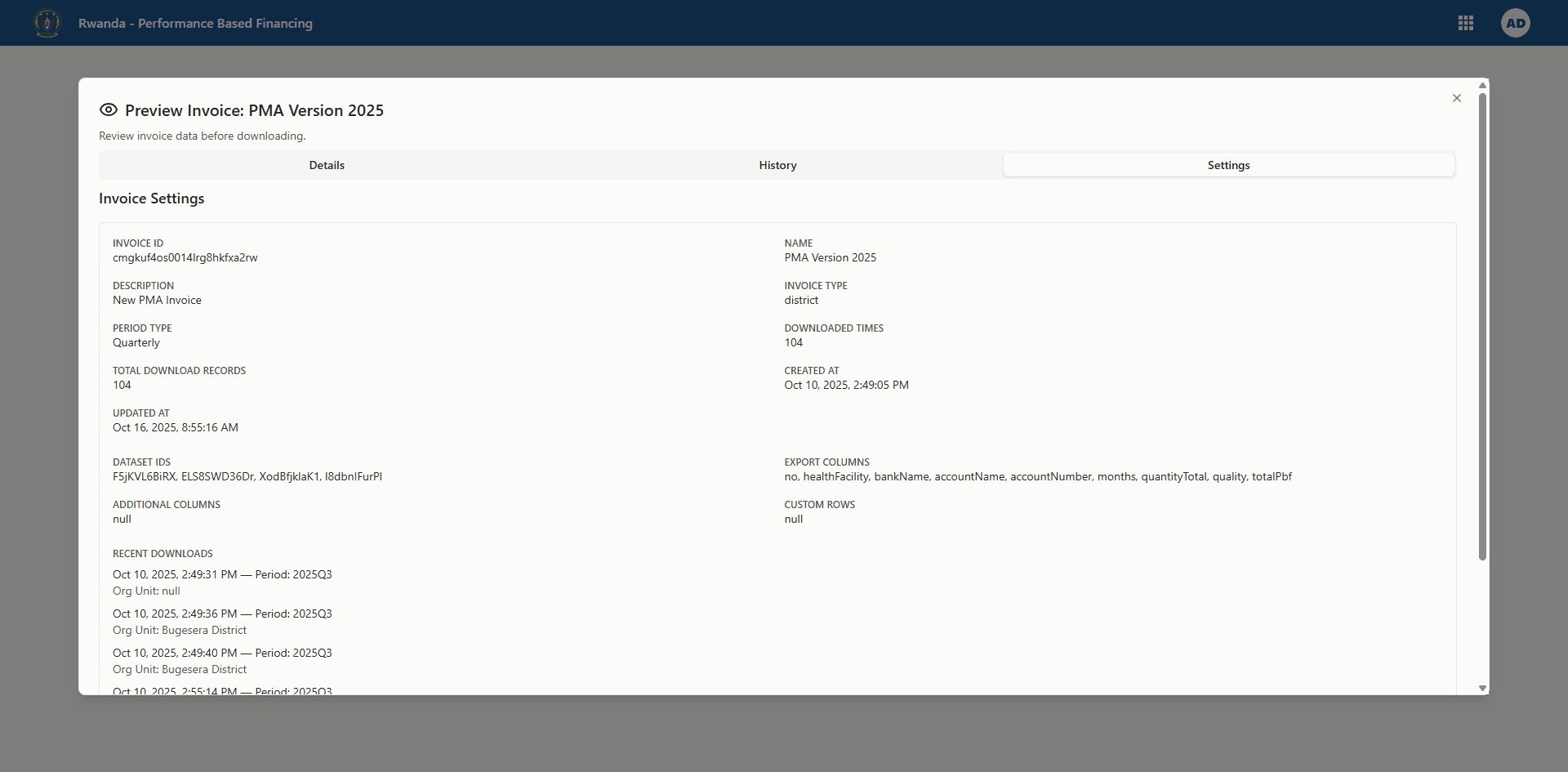Click dataset ID F5jKVL6BiRX

point(144,476)
